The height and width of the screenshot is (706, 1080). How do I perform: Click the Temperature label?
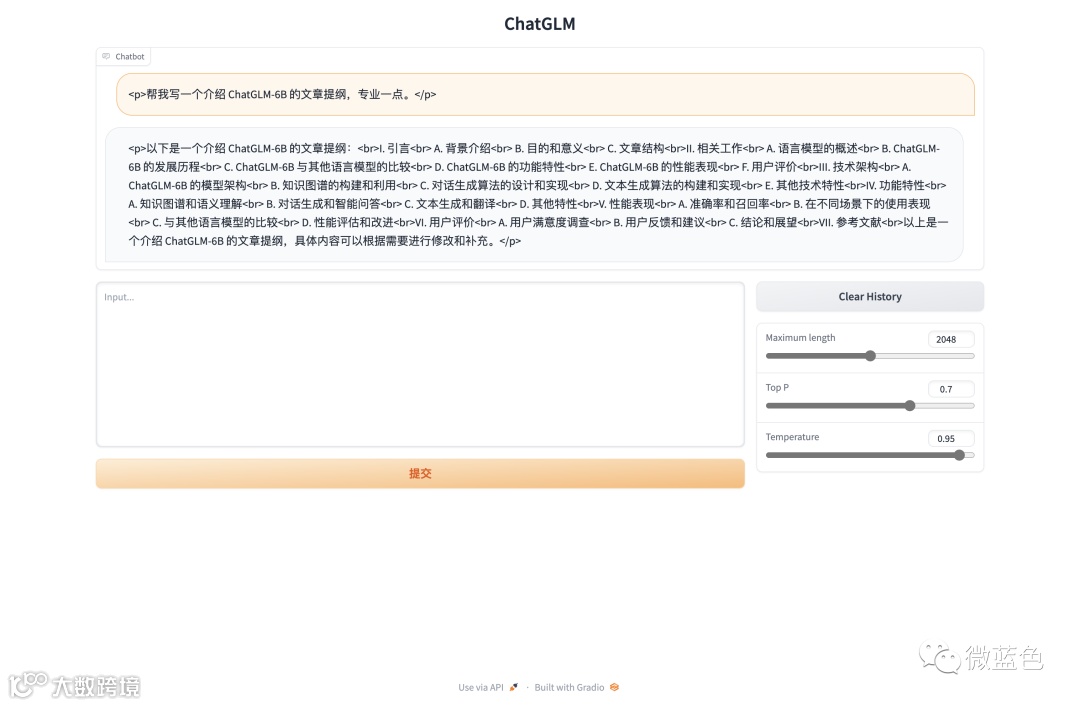point(792,437)
